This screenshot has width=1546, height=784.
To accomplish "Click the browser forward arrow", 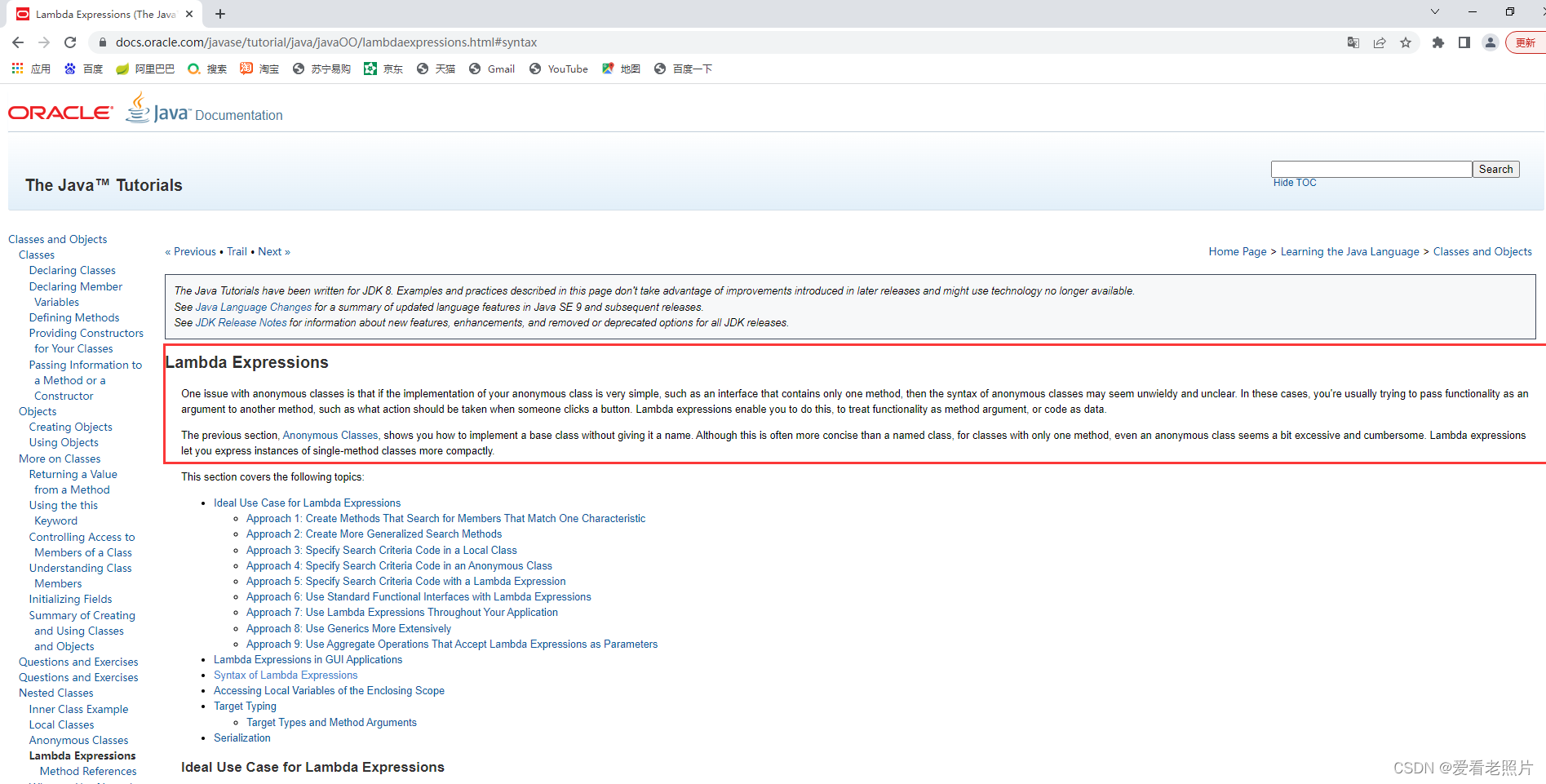I will (x=44, y=42).
